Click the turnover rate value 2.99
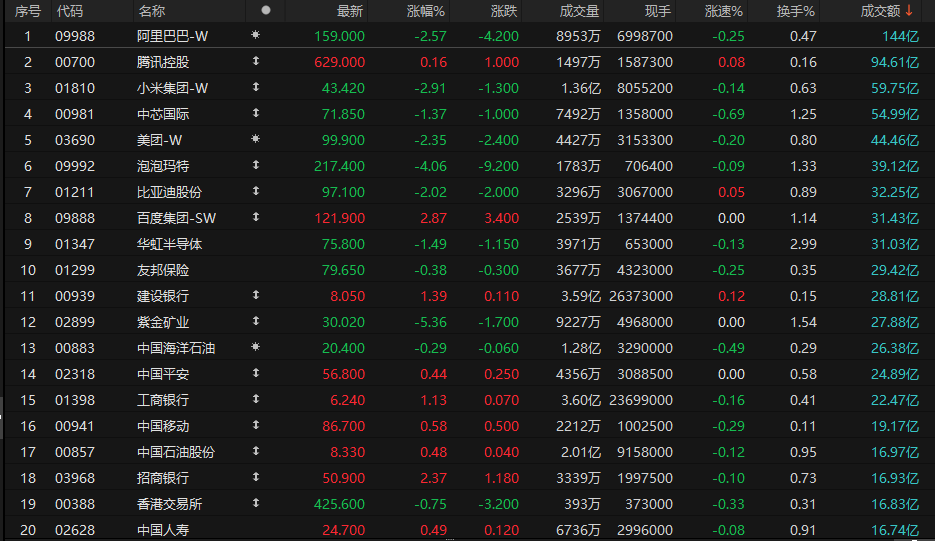The width and height of the screenshot is (935, 541). click(803, 244)
